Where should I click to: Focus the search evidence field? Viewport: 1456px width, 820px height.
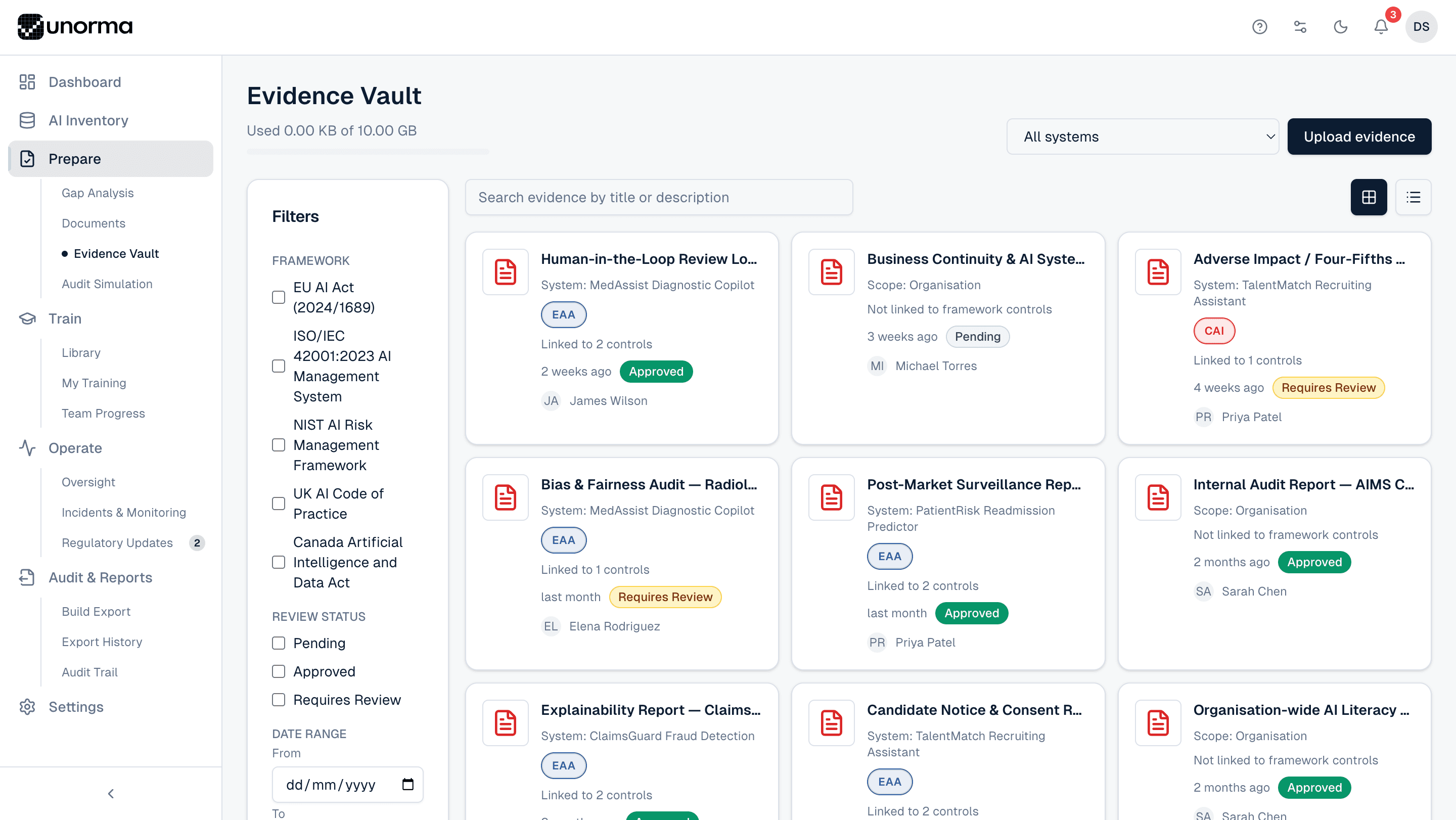click(x=658, y=197)
